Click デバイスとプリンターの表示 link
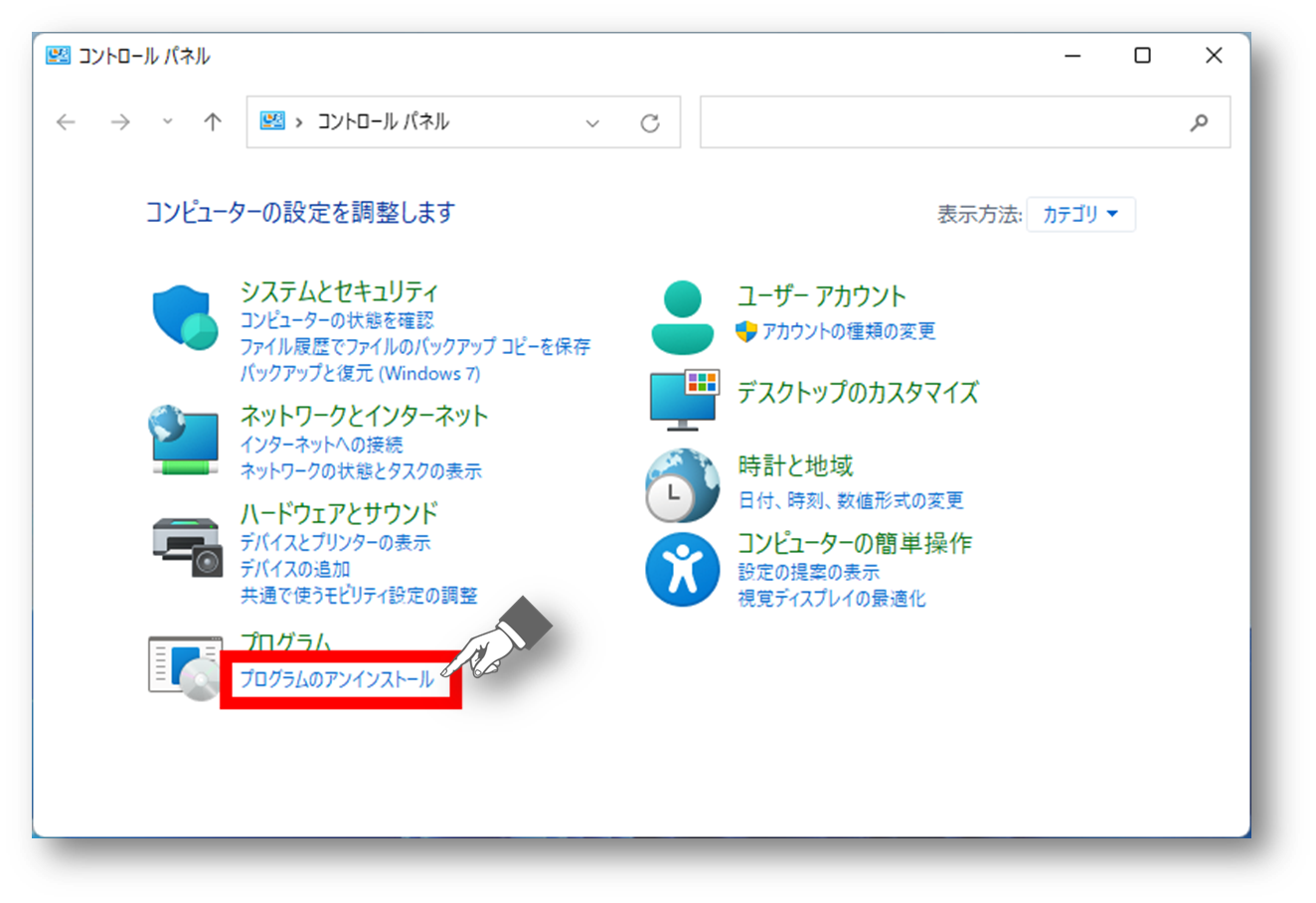 tap(335, 542)
